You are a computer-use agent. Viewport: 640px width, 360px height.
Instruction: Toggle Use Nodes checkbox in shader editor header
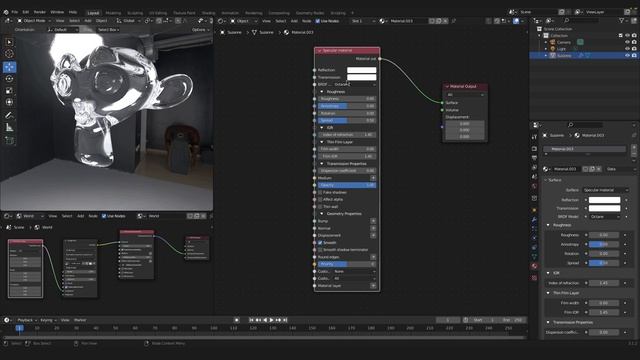point(318,21)
